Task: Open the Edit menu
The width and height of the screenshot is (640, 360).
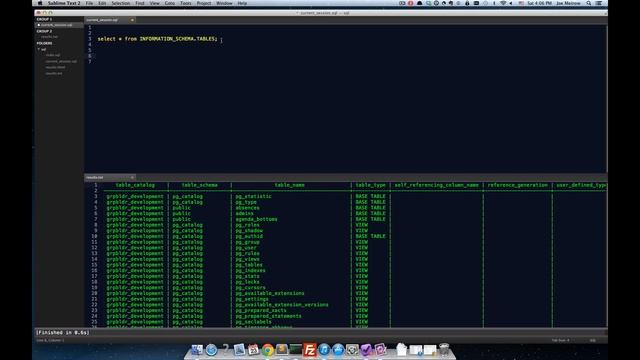Action: 102,3
